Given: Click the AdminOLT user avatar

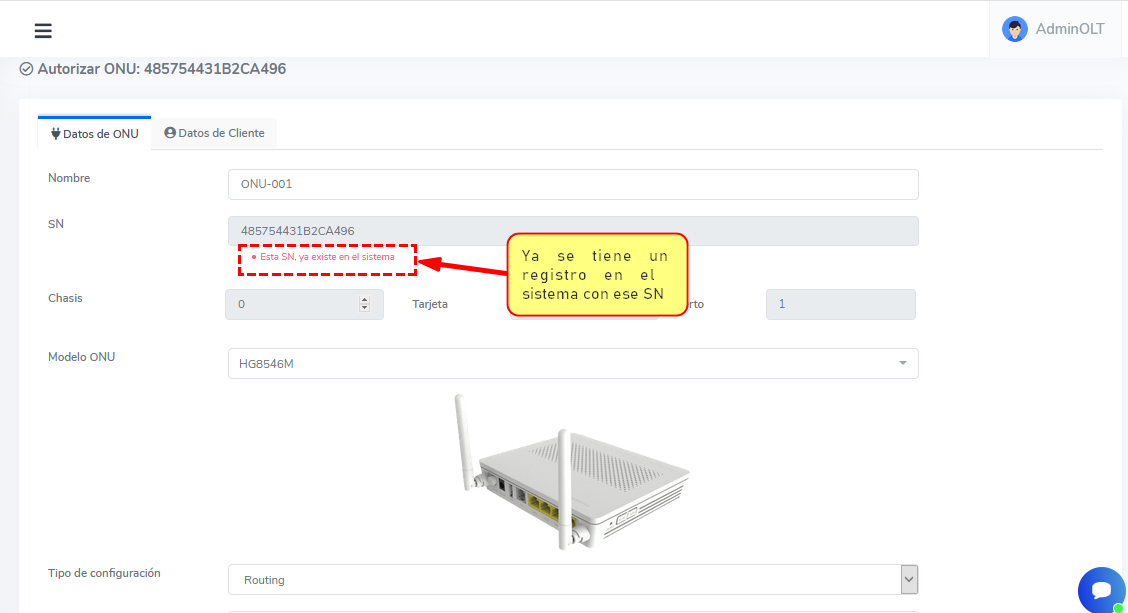Looking at the screenshot, I should pos(1015,29).
